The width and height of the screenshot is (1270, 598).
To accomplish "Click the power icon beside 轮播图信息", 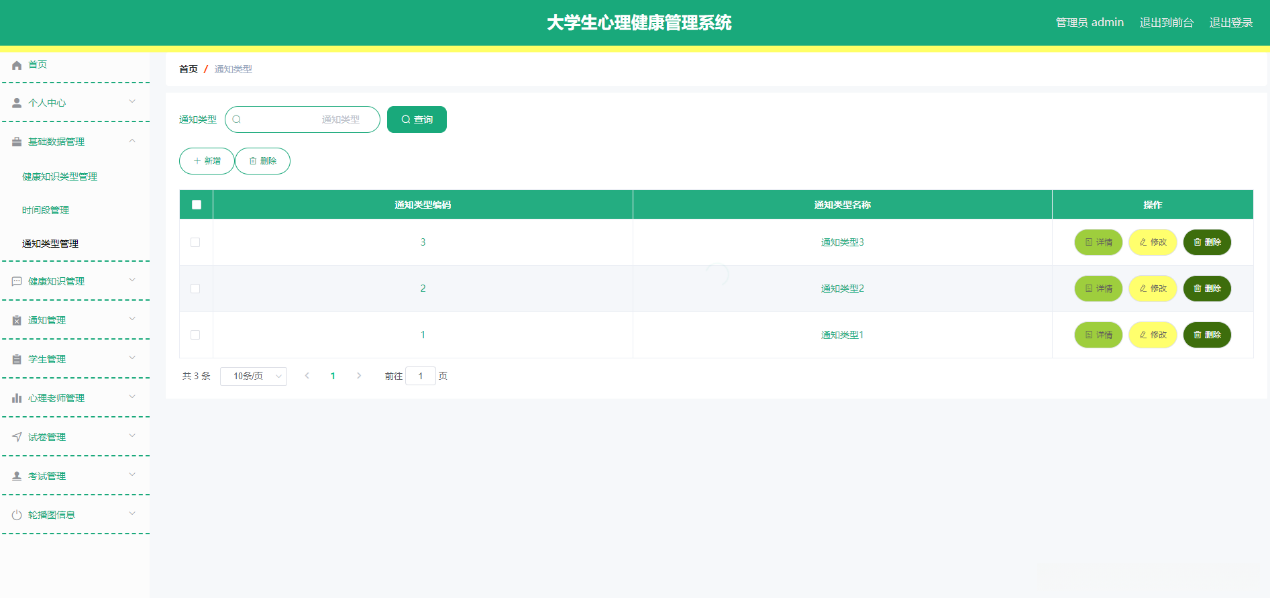I will pos(16,515).
